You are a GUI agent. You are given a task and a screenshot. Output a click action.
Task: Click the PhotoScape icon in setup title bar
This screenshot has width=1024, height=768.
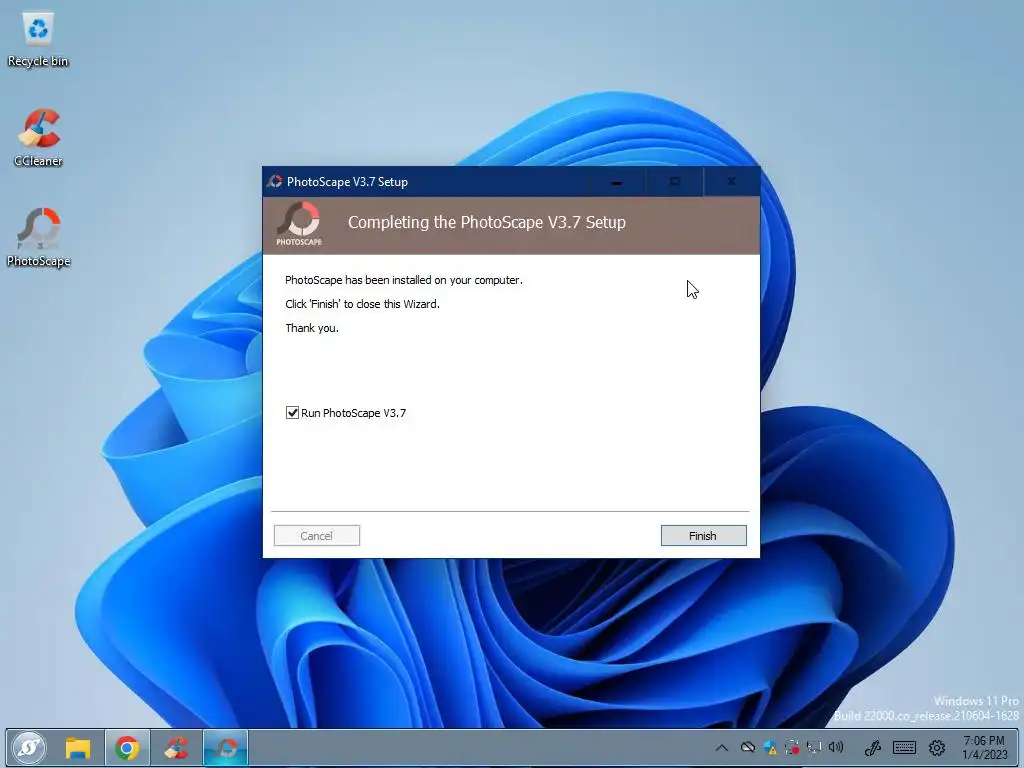pyautogui.click(x=275, y=182)
